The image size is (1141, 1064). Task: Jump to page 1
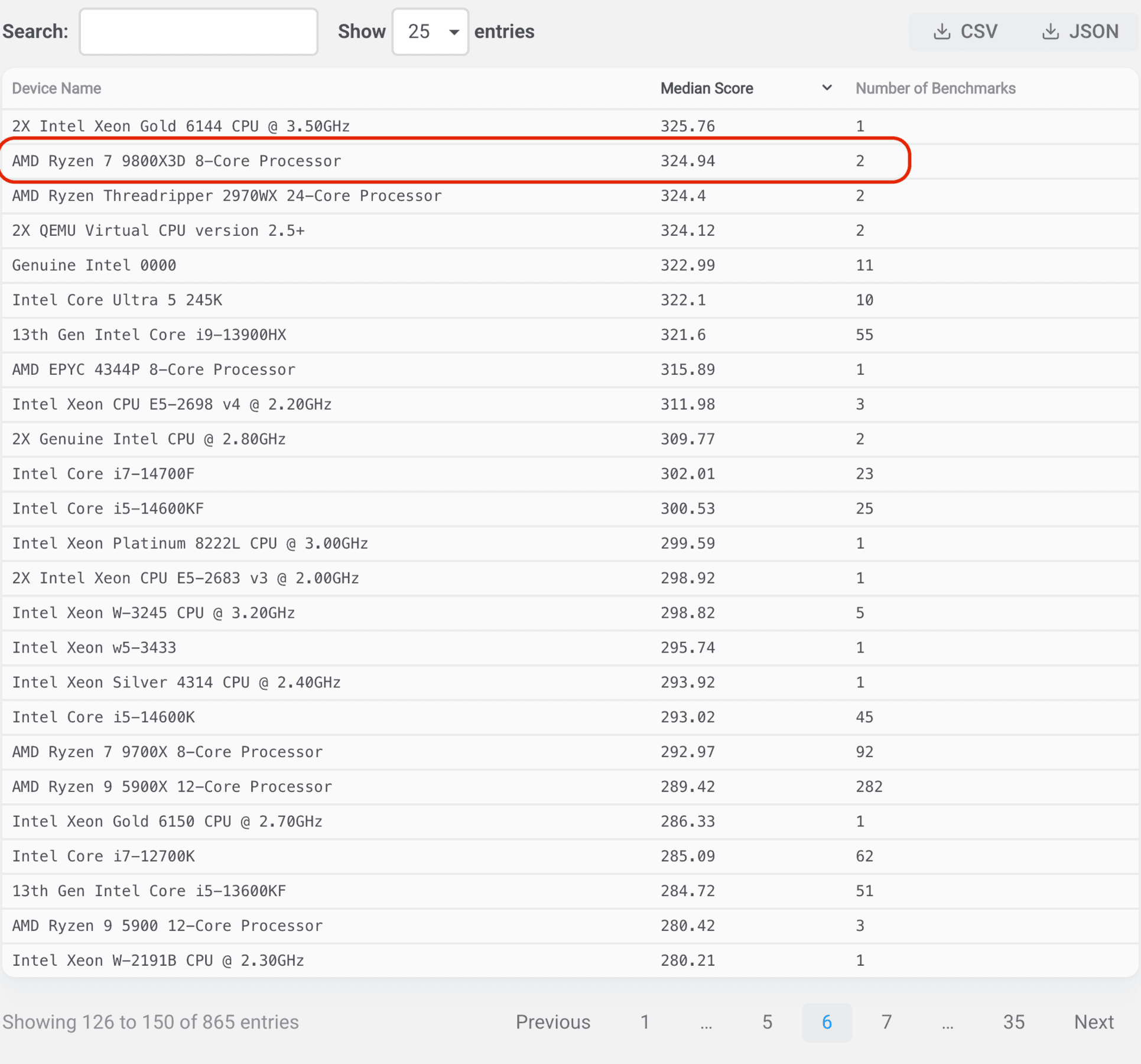click(645, 1022)
